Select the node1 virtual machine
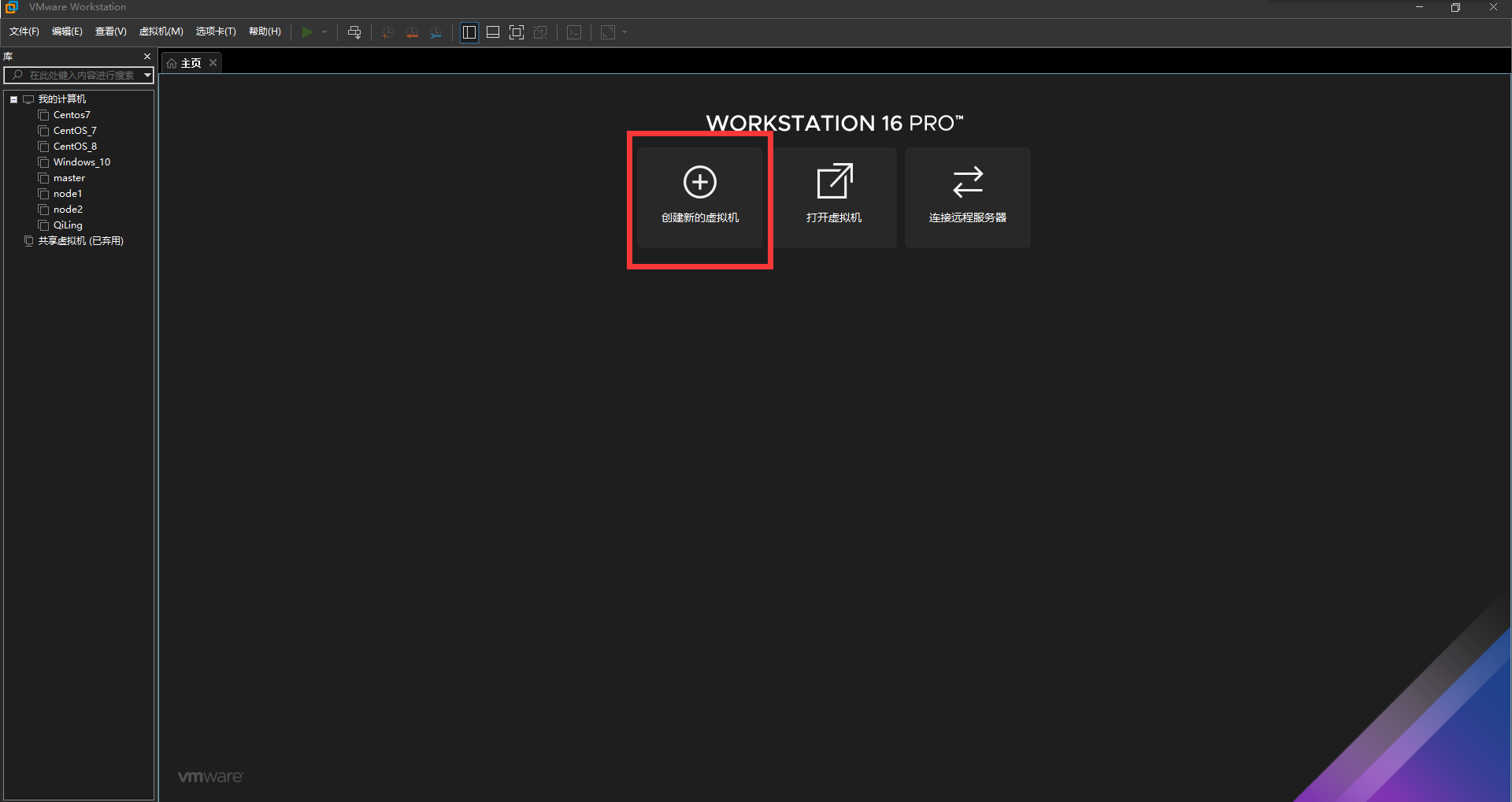Image resolution: width=1512 pixels, height=802 pixels. point(68,194)
